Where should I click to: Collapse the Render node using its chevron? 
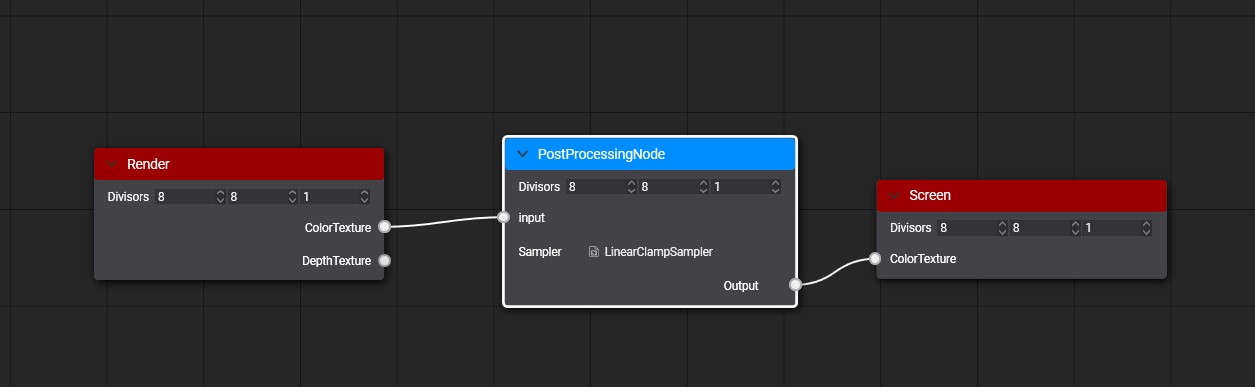click(112, 164)
